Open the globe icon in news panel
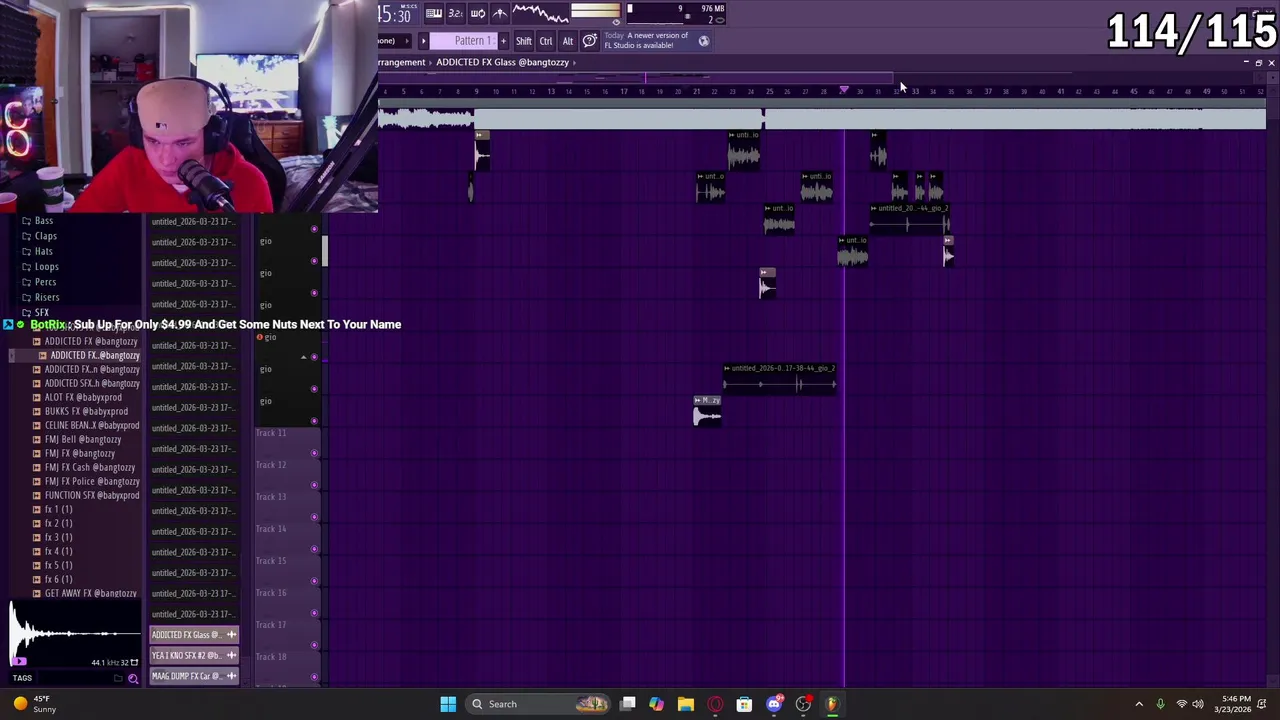Image resolution: width=1280 pixels, height=720 pixels. pos(703,41)
